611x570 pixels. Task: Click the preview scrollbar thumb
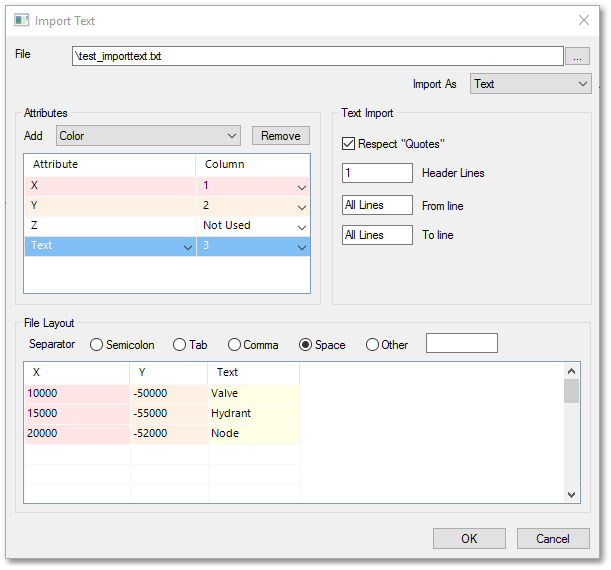571,391
